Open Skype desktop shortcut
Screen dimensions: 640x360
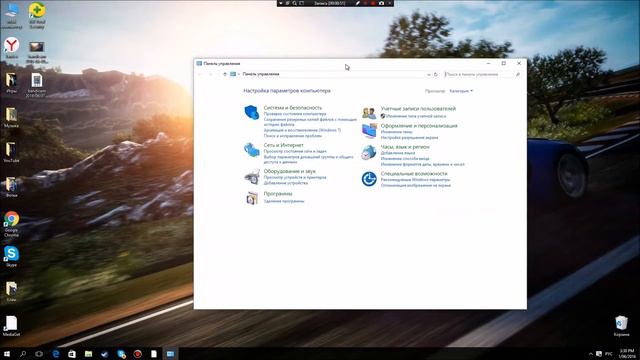(11, 257)
